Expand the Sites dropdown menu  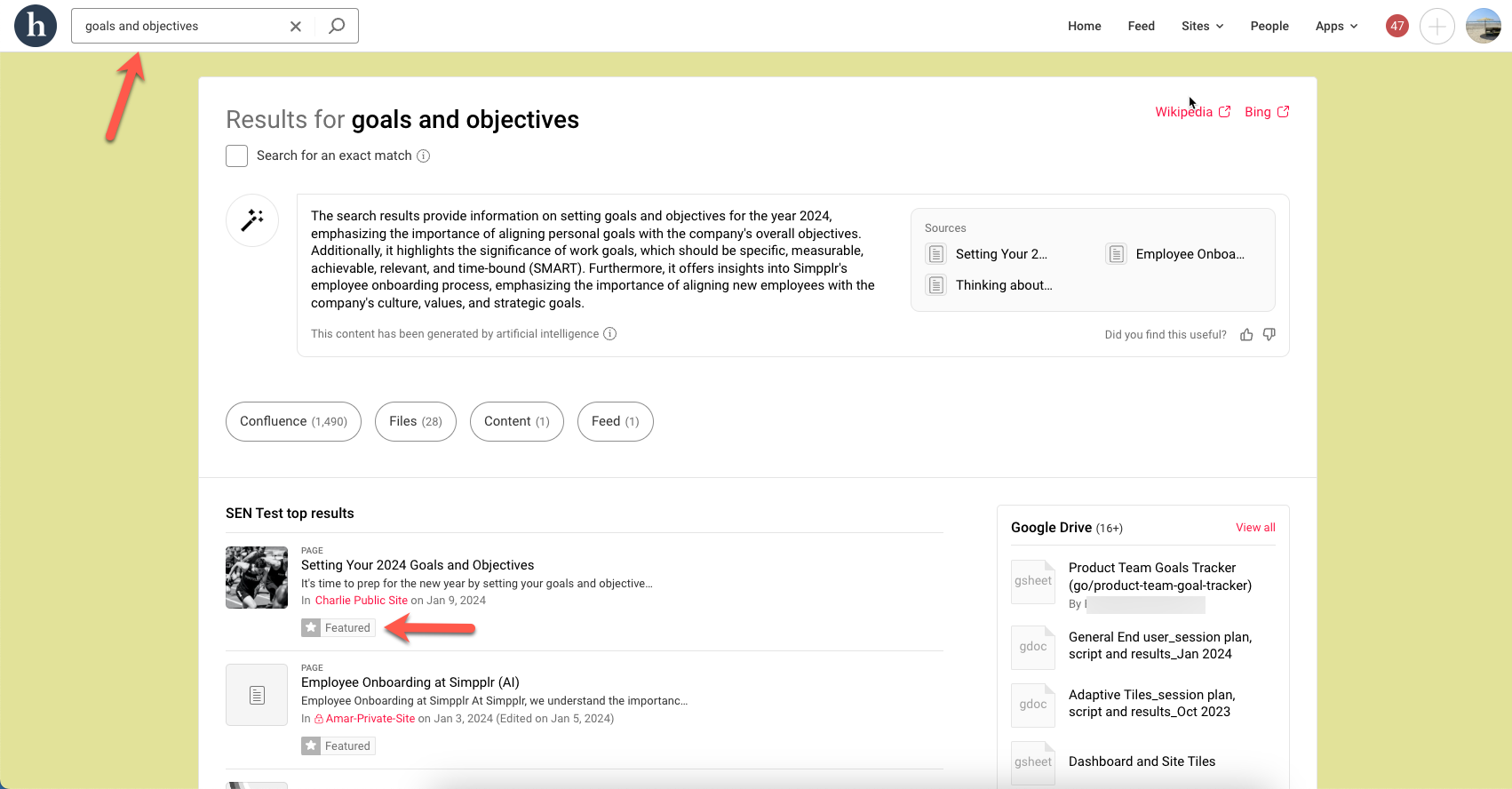click(1202, 26)
